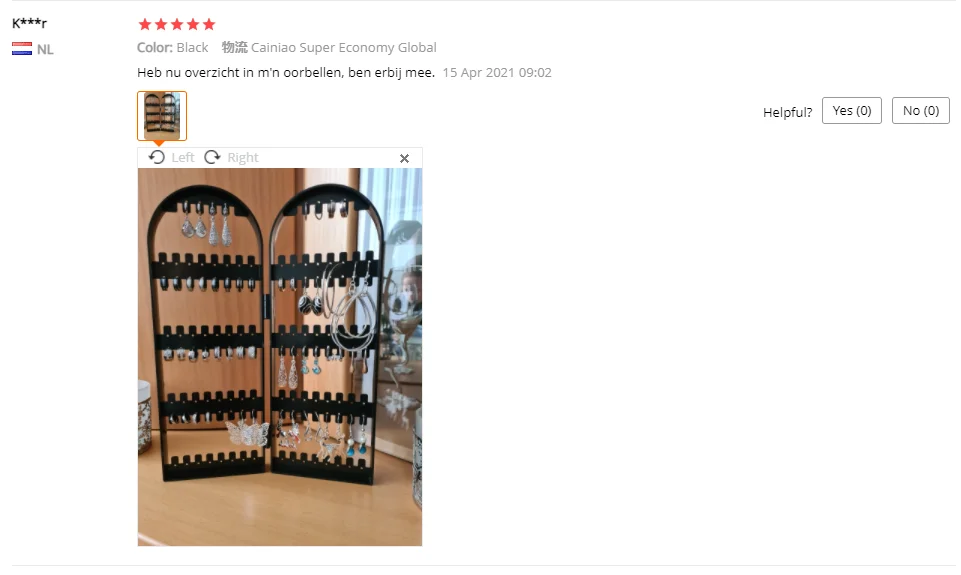Click the Dutch review comment text
Screen dimensions: 961x575
pyautogui.click(x=286, y=72)
